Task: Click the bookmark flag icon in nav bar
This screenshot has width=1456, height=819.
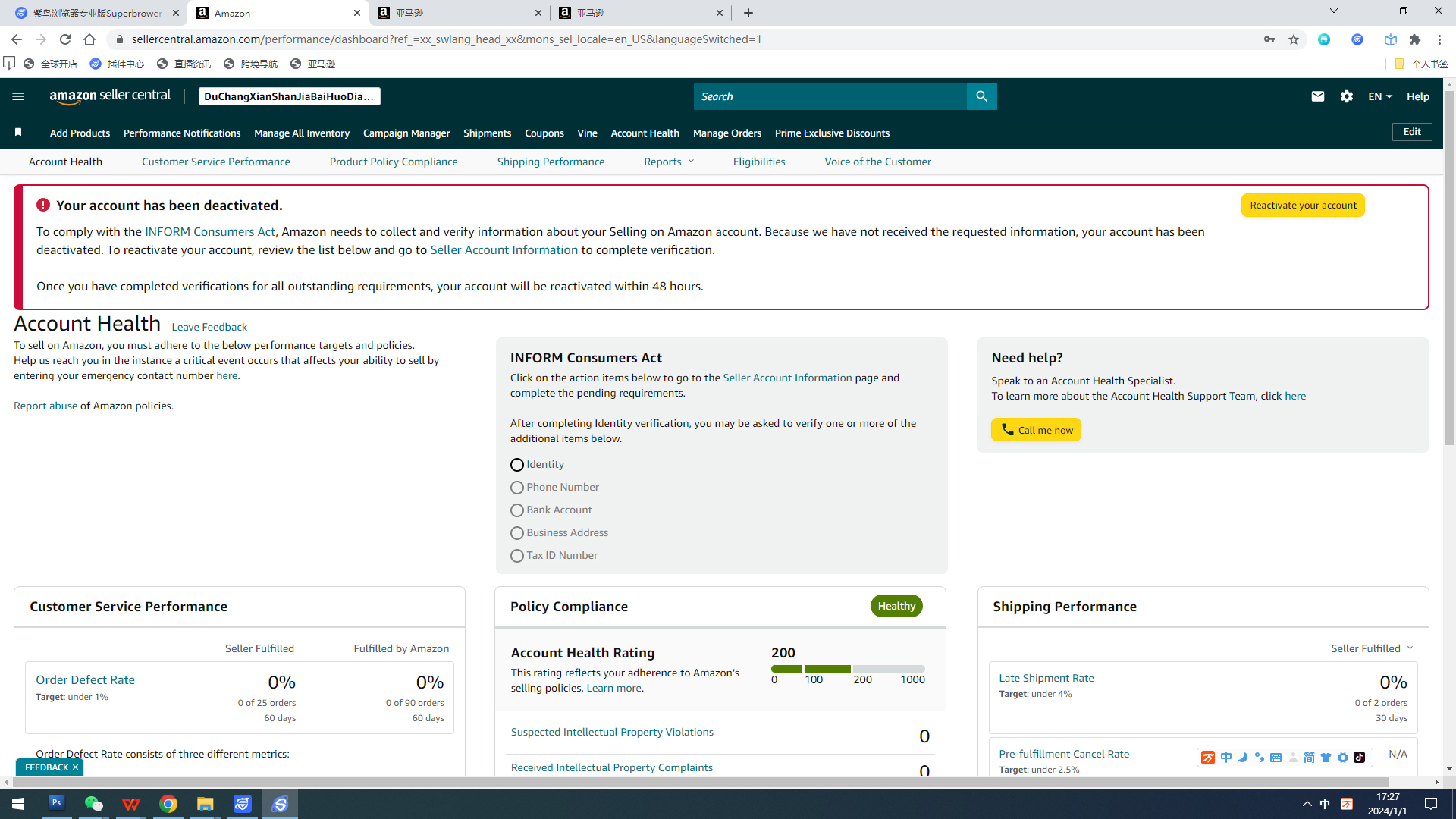Action: 18,133
